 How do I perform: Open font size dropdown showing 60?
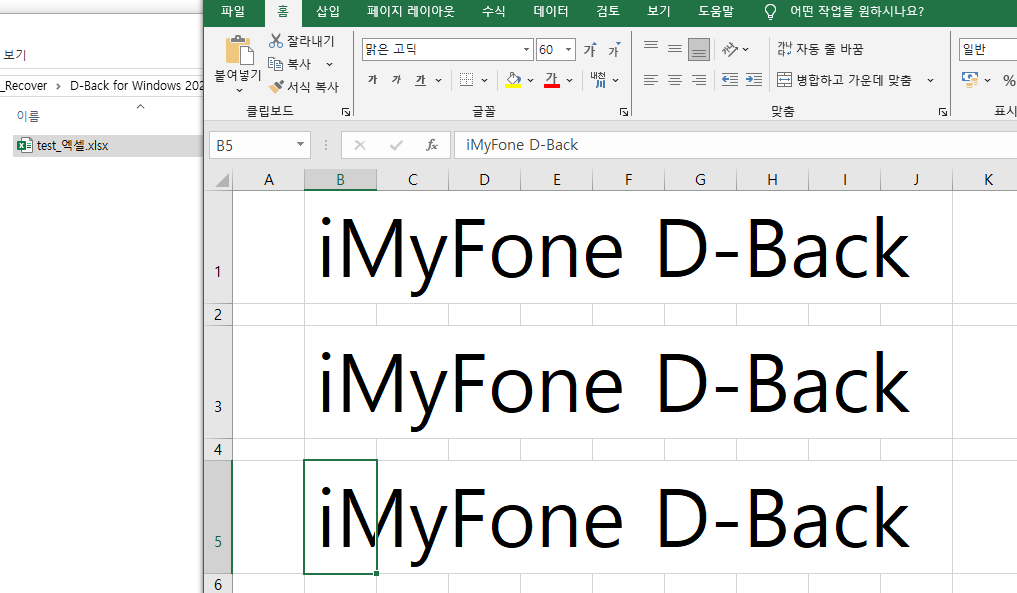(x=568, y=49)
